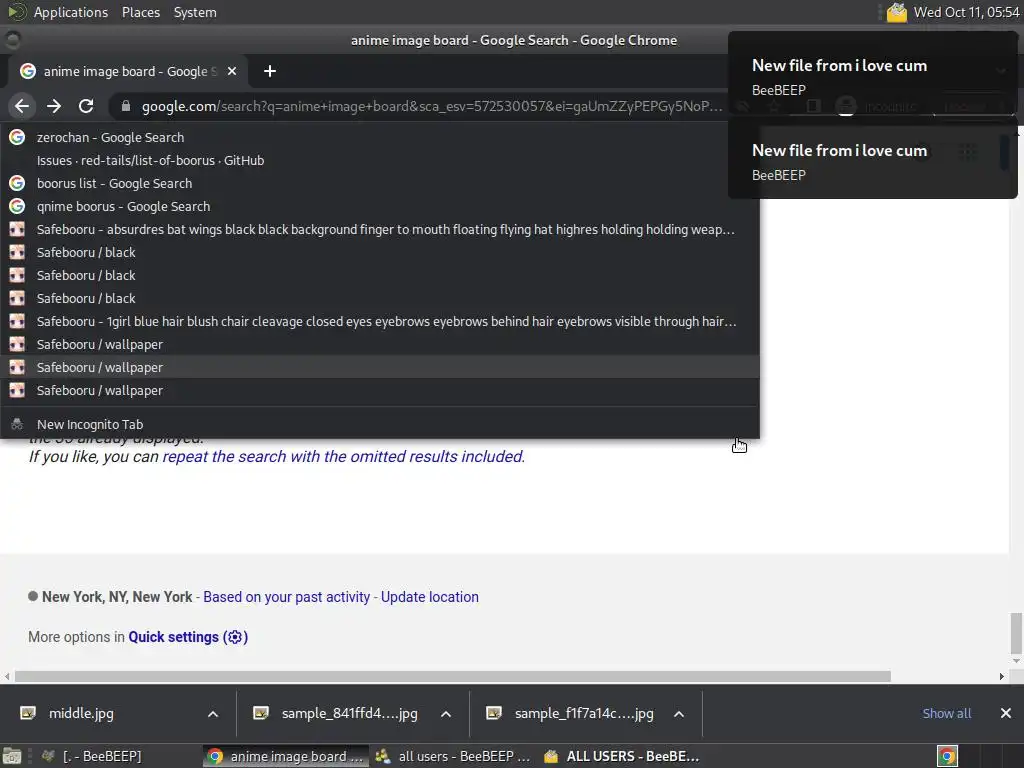Click 'repeat the search with the omitted results included'
Screen dimensions: 1024x768
344,456
